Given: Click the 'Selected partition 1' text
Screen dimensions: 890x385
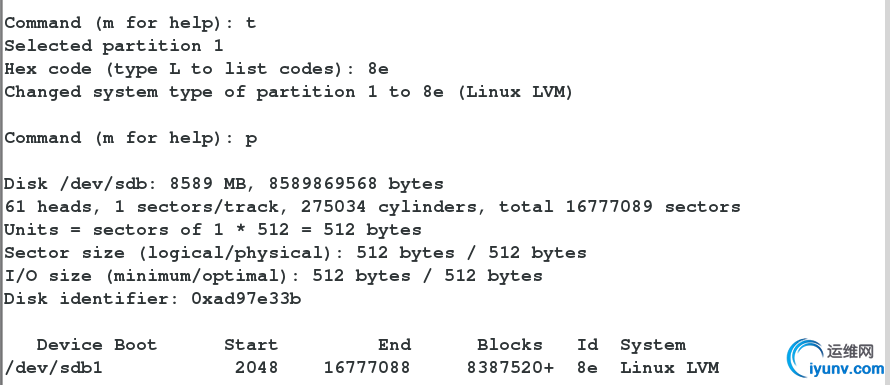Looking at the screenshot, I should 114,46.
